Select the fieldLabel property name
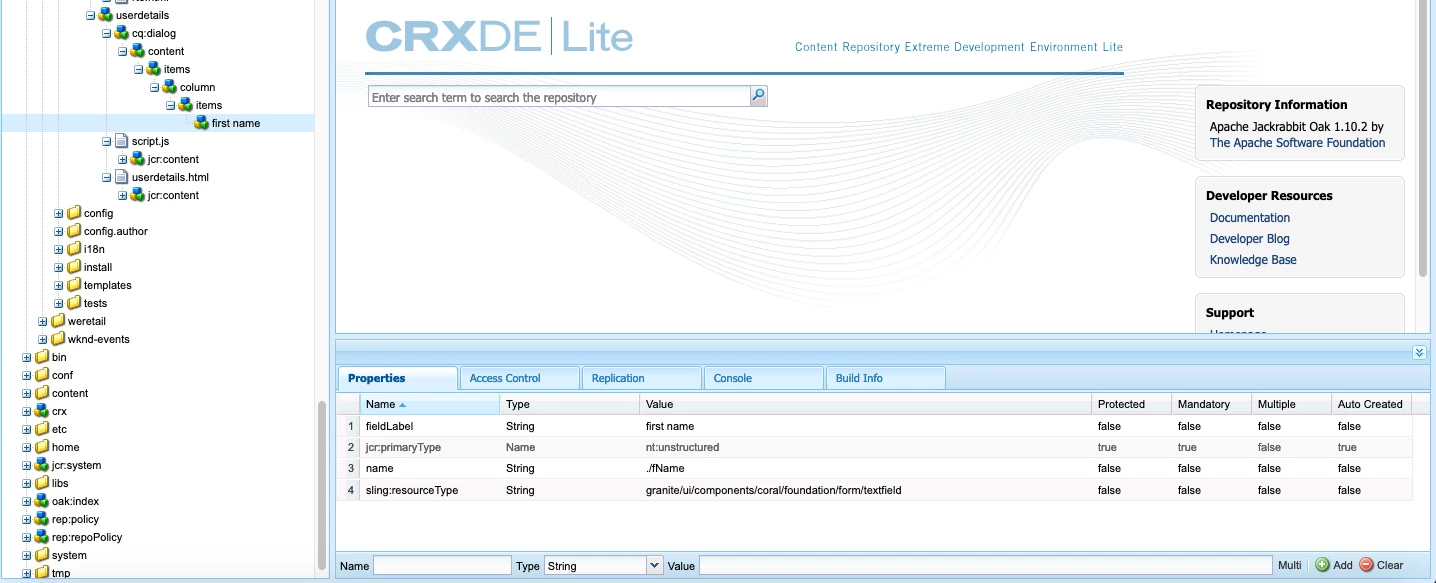Screen dimensions: 1436x583 click(x=389, y=426)
